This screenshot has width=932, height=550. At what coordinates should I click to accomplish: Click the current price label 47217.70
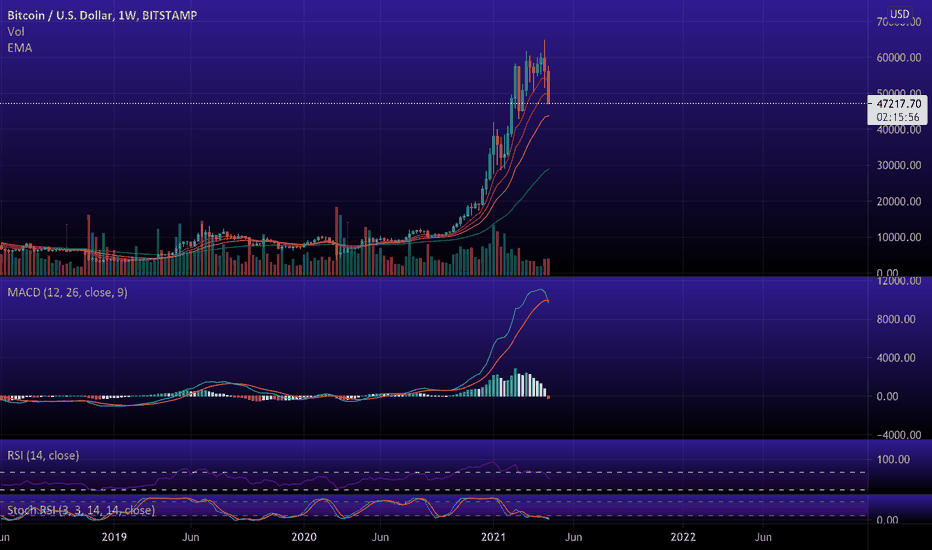tap(898, 103)
